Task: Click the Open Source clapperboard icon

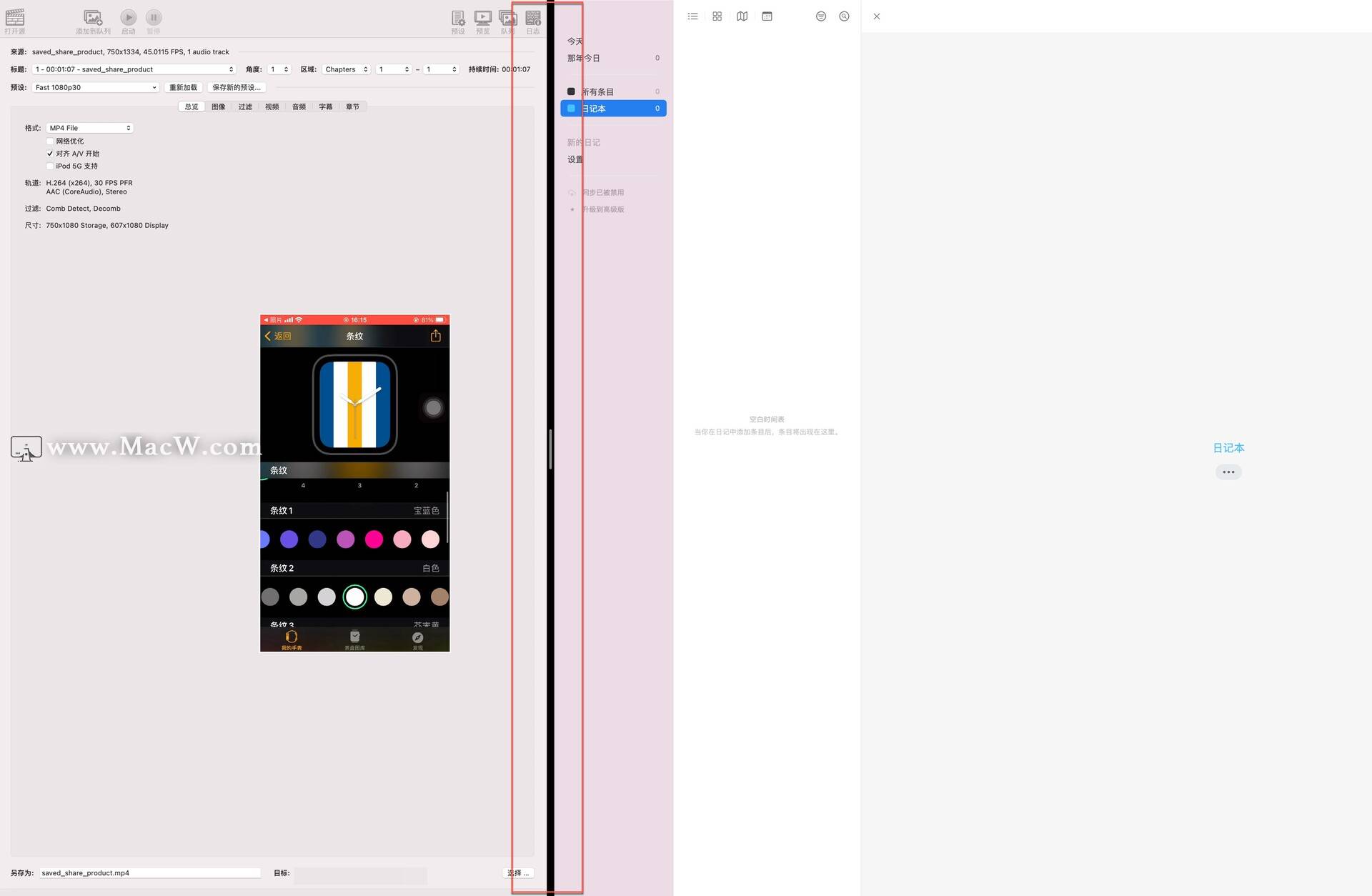Action: click(x=15, y=18)
